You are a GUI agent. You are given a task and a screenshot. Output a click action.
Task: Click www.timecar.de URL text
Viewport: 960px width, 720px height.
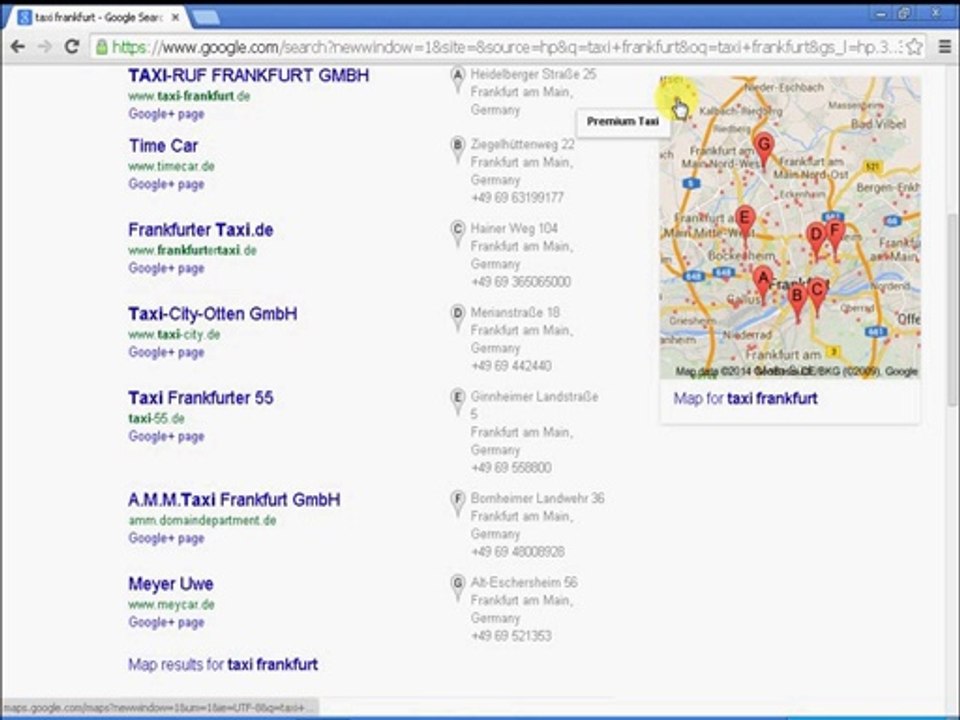pos(171,167)
